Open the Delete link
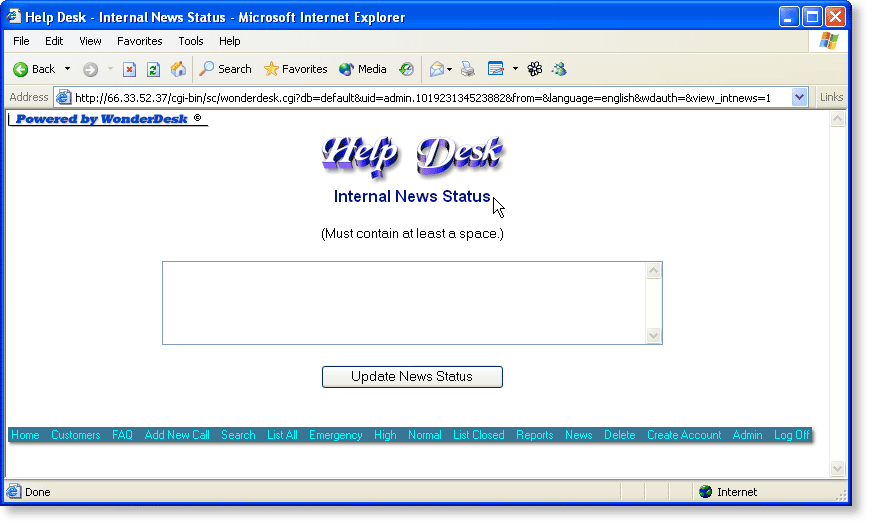872x526 pixels. click(620, 435)
